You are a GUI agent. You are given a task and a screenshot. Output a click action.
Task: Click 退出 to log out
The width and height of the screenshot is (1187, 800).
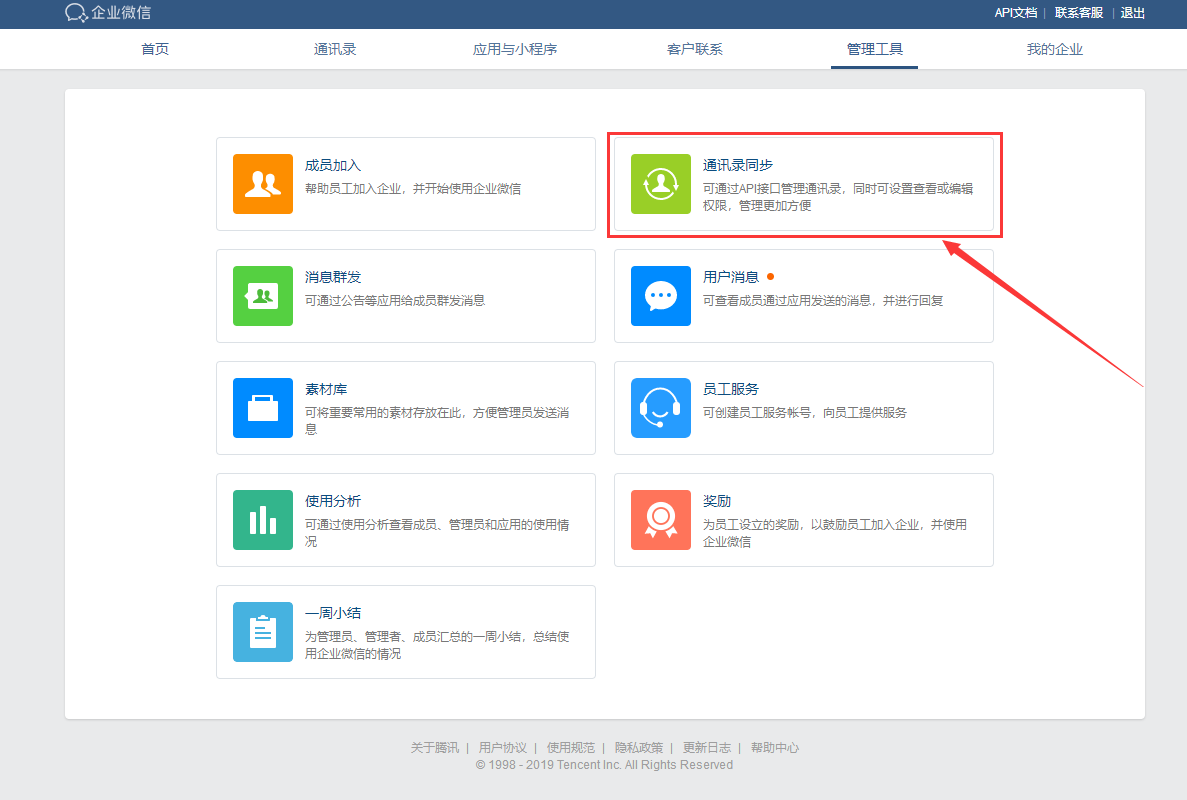coord(1132,13)
